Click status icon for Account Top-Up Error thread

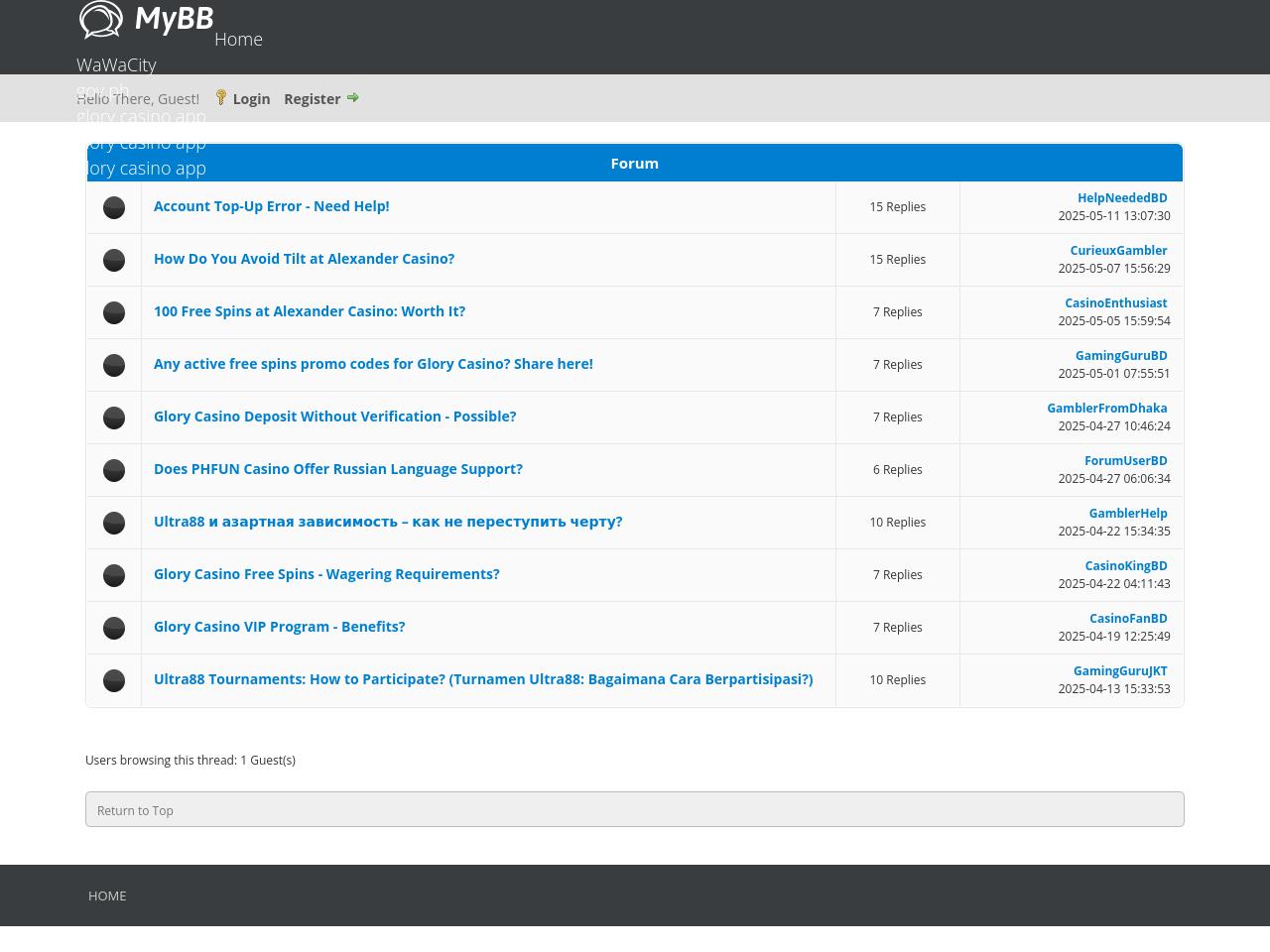coord(114,207)
